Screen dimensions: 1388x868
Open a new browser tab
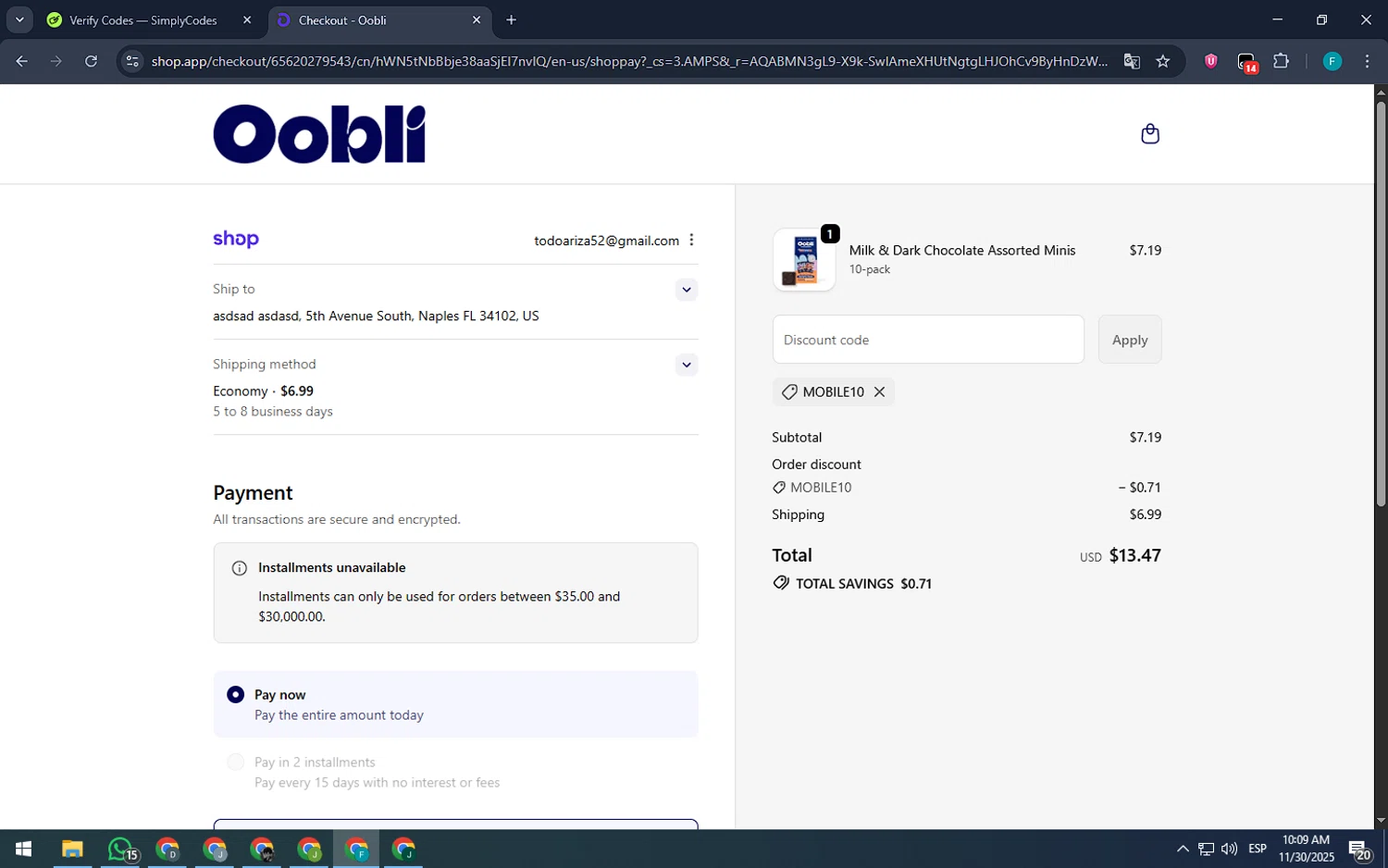(x=511, y=19)
